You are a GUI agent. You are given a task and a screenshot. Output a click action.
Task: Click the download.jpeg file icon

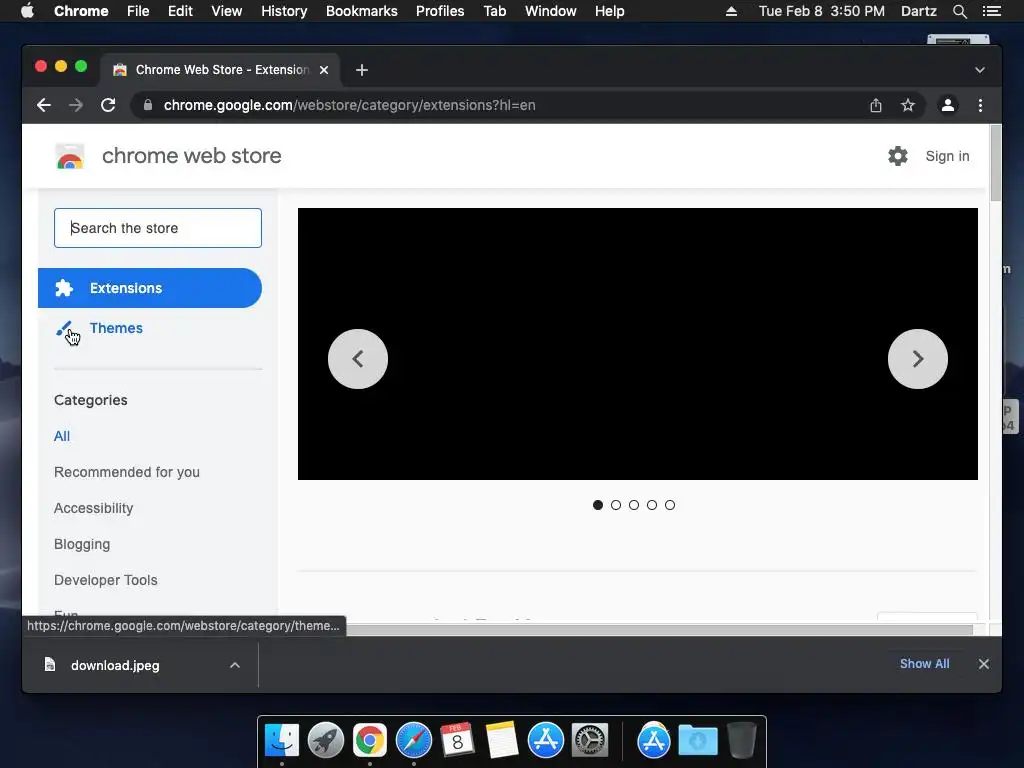click(x=50, y=665)
